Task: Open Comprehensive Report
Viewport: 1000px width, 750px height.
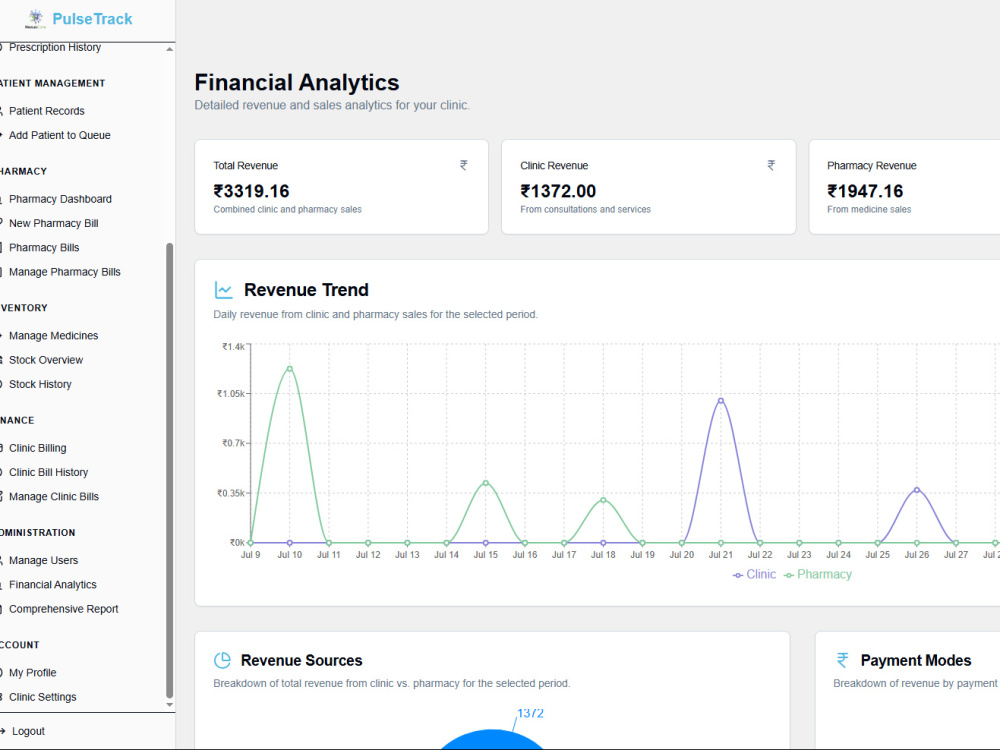Action: (x=64, y=608)
